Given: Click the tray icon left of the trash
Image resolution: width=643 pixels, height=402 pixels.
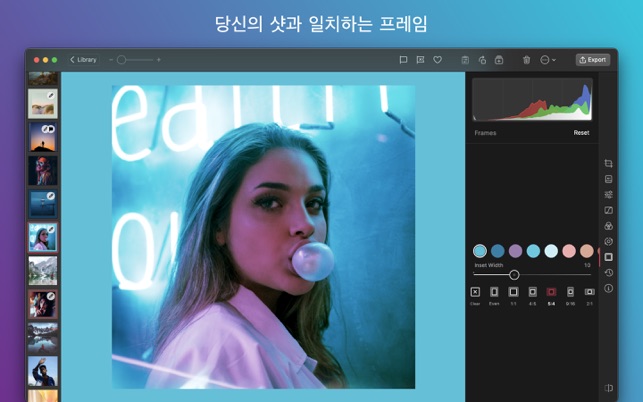Looking at the screenshot, I should pyautogui.click(x=499, y=60).
